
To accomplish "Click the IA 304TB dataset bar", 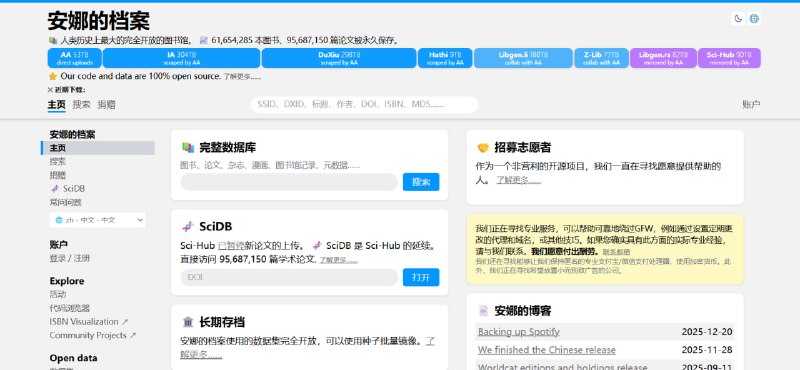I will 182,58.
